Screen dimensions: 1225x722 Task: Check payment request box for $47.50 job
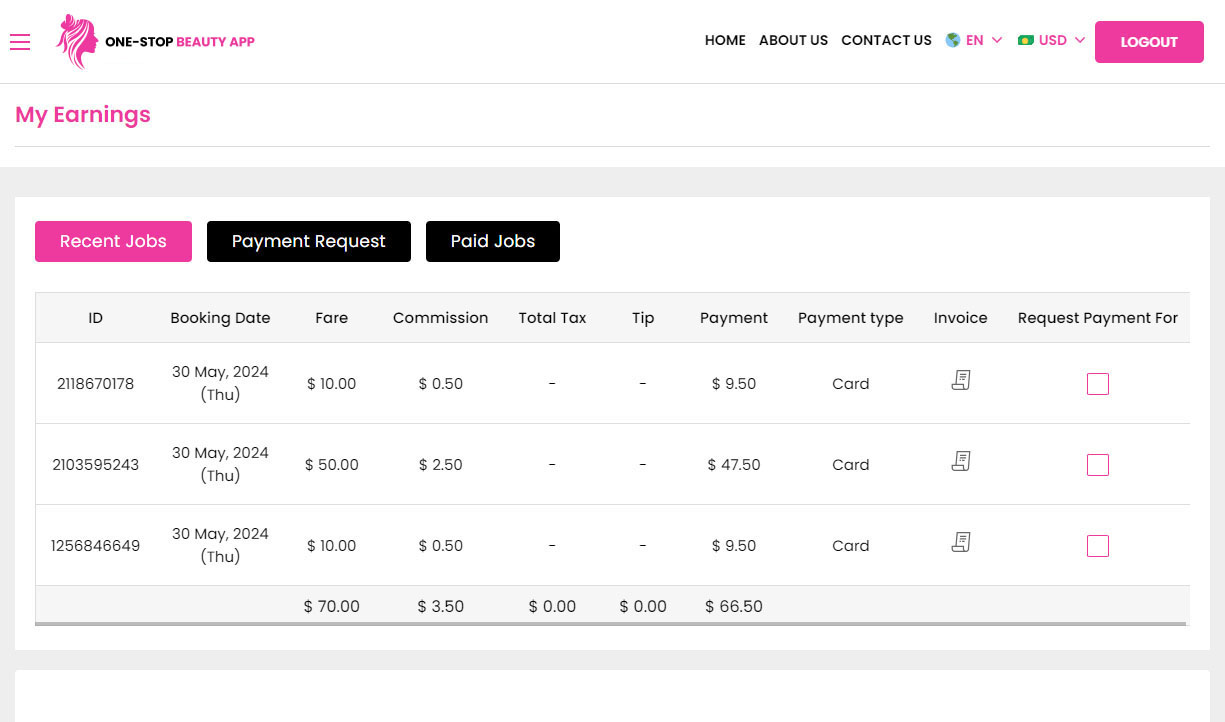(x=1098, y=465)
